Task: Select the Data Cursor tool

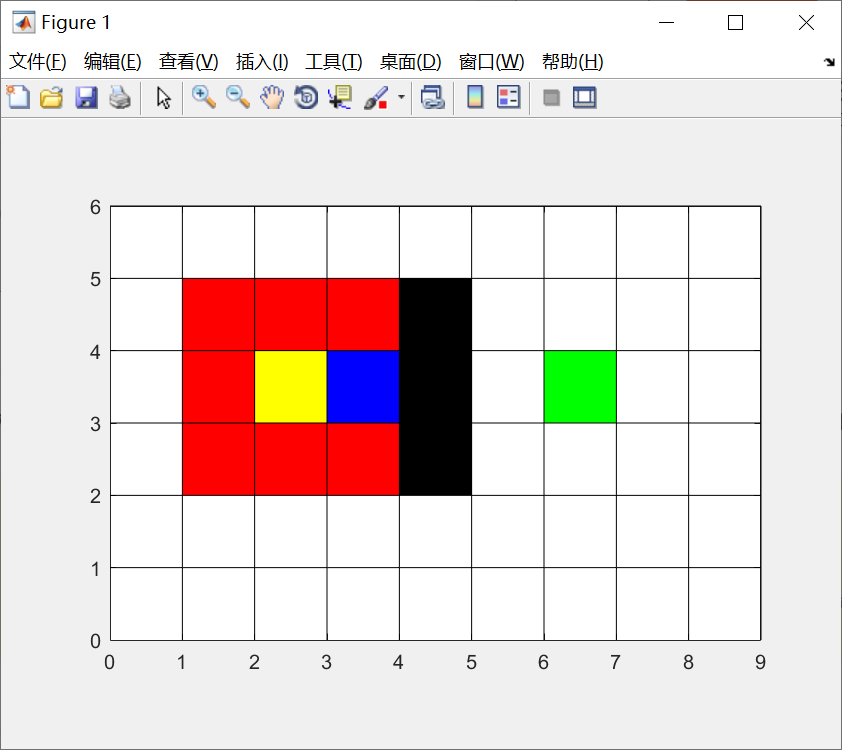Action: click(x=340, y=98)
